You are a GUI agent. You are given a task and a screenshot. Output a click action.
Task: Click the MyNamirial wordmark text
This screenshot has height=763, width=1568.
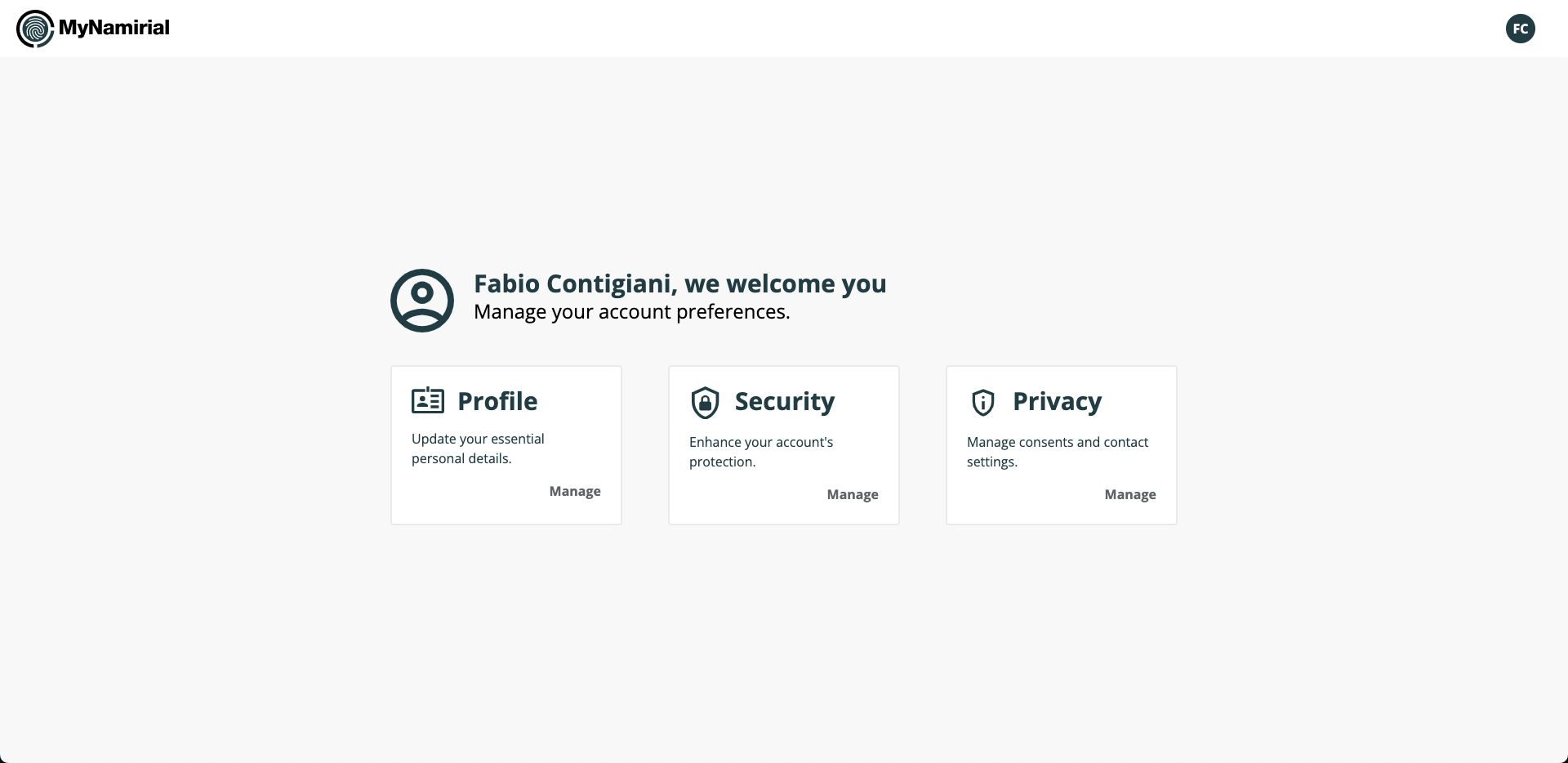coord(114,28)
